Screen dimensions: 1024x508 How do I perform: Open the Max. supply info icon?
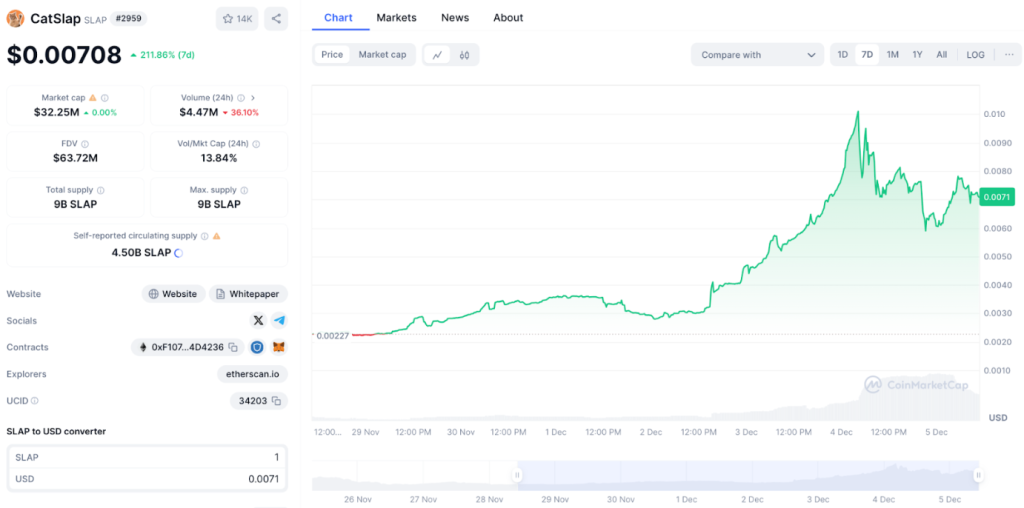[244, 190]
